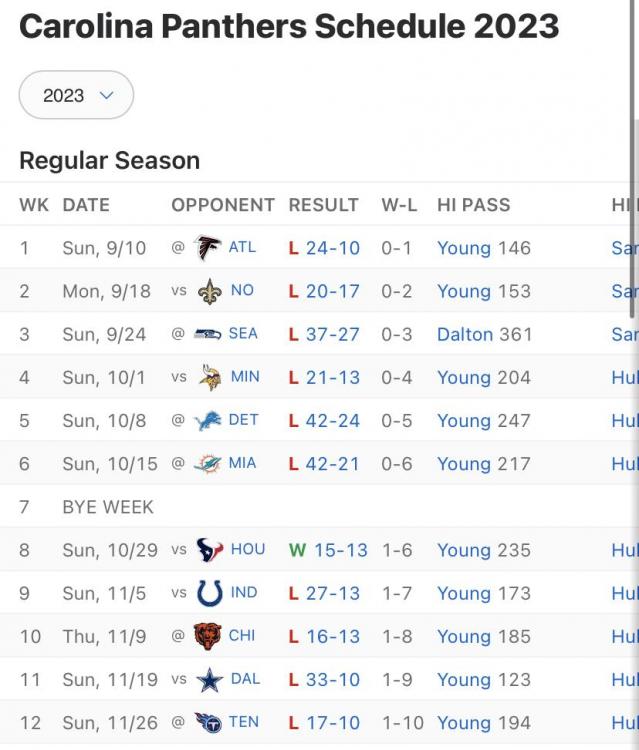Screen dimensions: 639x750
Task: Click Young in the week 12 row
Action: pos(464,723)
